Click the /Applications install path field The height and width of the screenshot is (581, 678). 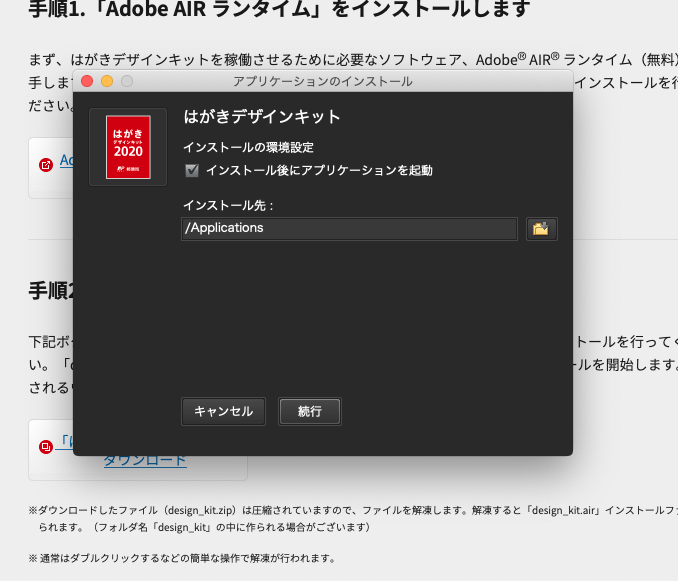pos(349,229)
